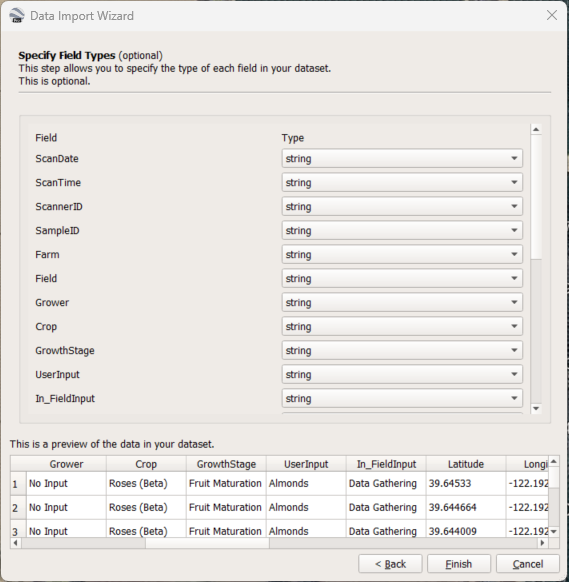Click the preview table scroll-left arrow

(16, 543)
